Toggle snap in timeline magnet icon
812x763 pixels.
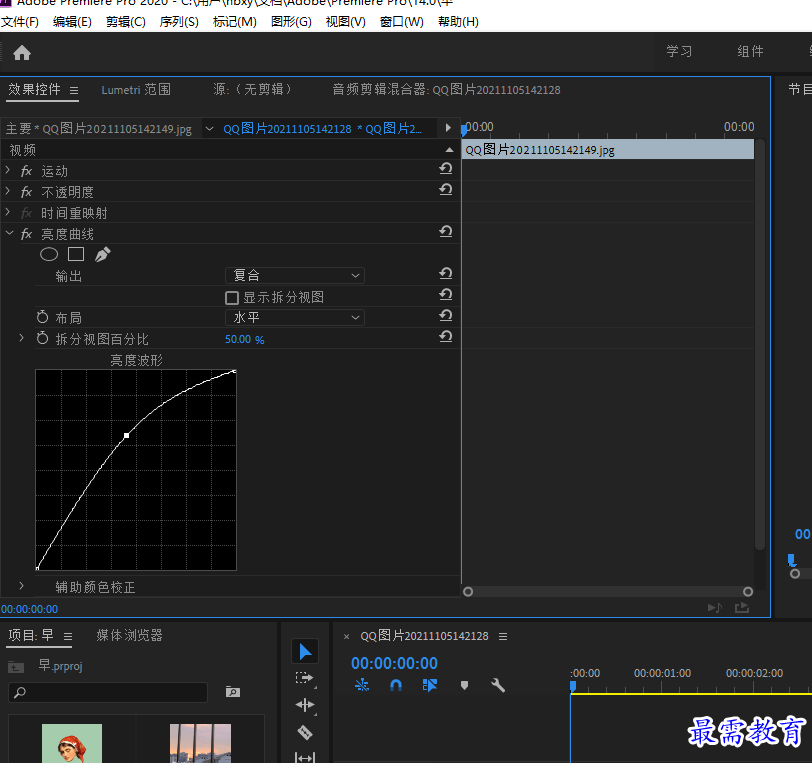(x=396, y=685)
